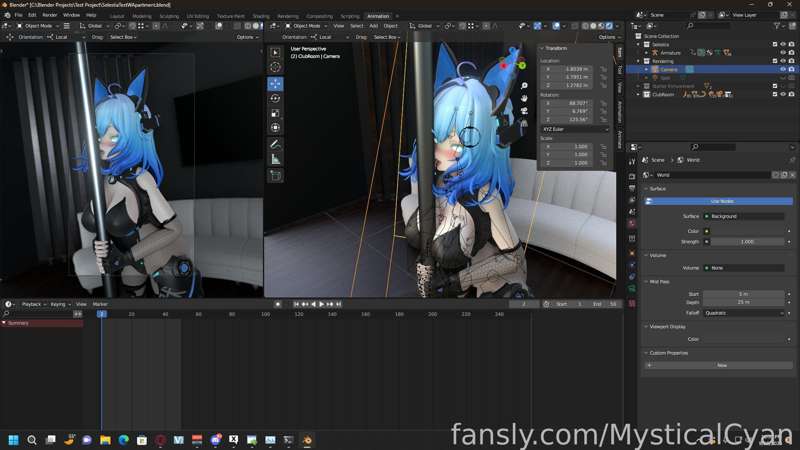Open the Render menu in the top bar
Screen dimensions: 800x450
49,15
